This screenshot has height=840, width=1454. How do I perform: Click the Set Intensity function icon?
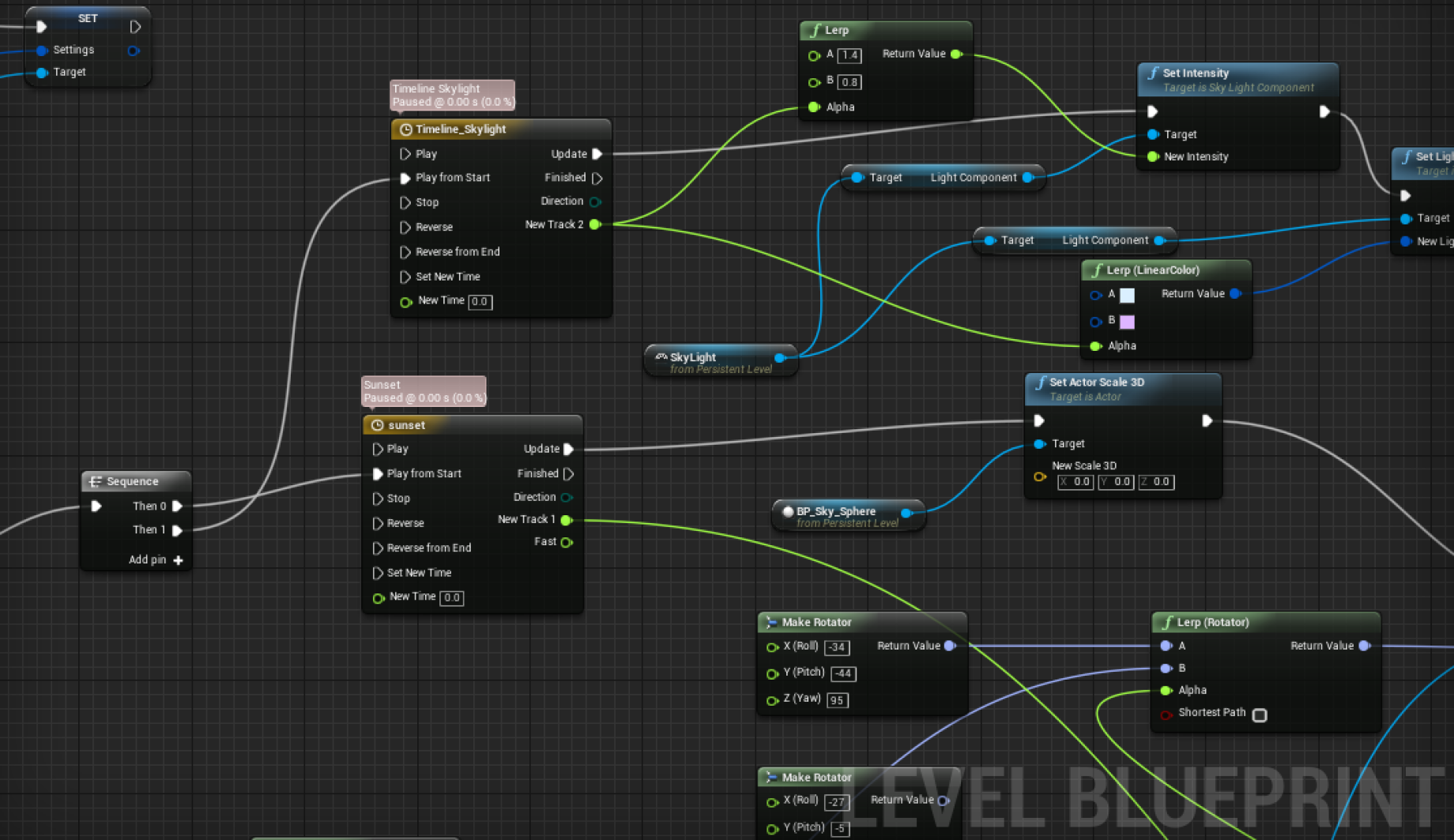[x=1153, y=73]
